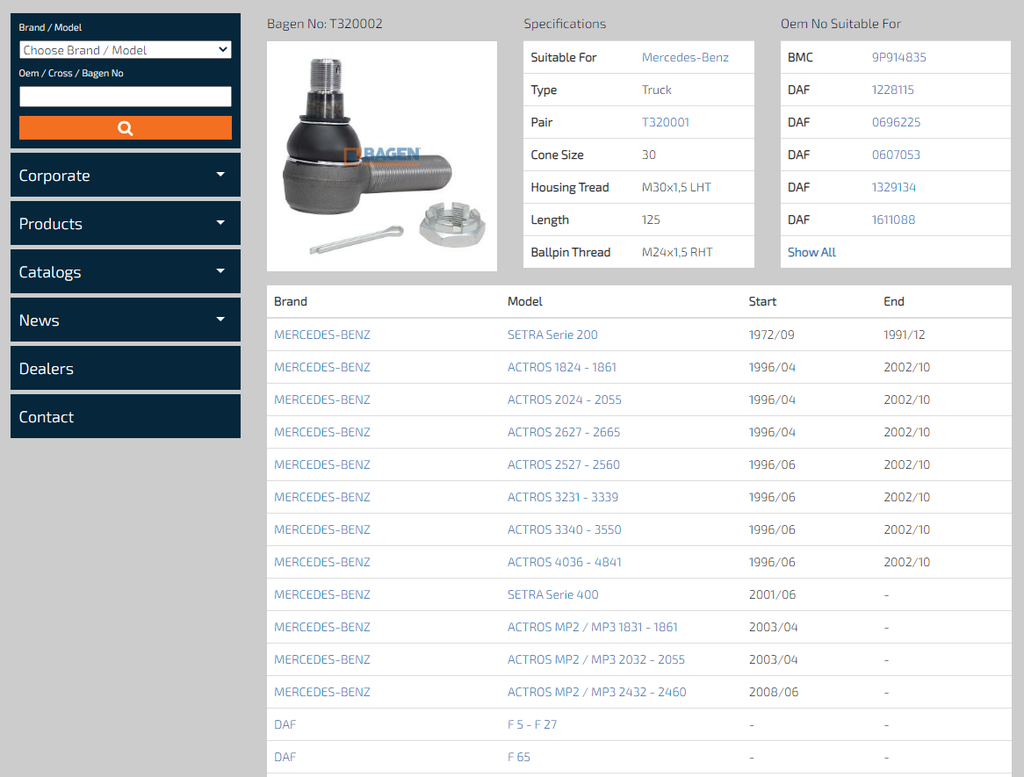Open ACTROS MP2 / MP3 2432 - 2460 link
1024x777 pixels.
coord(597,692)
